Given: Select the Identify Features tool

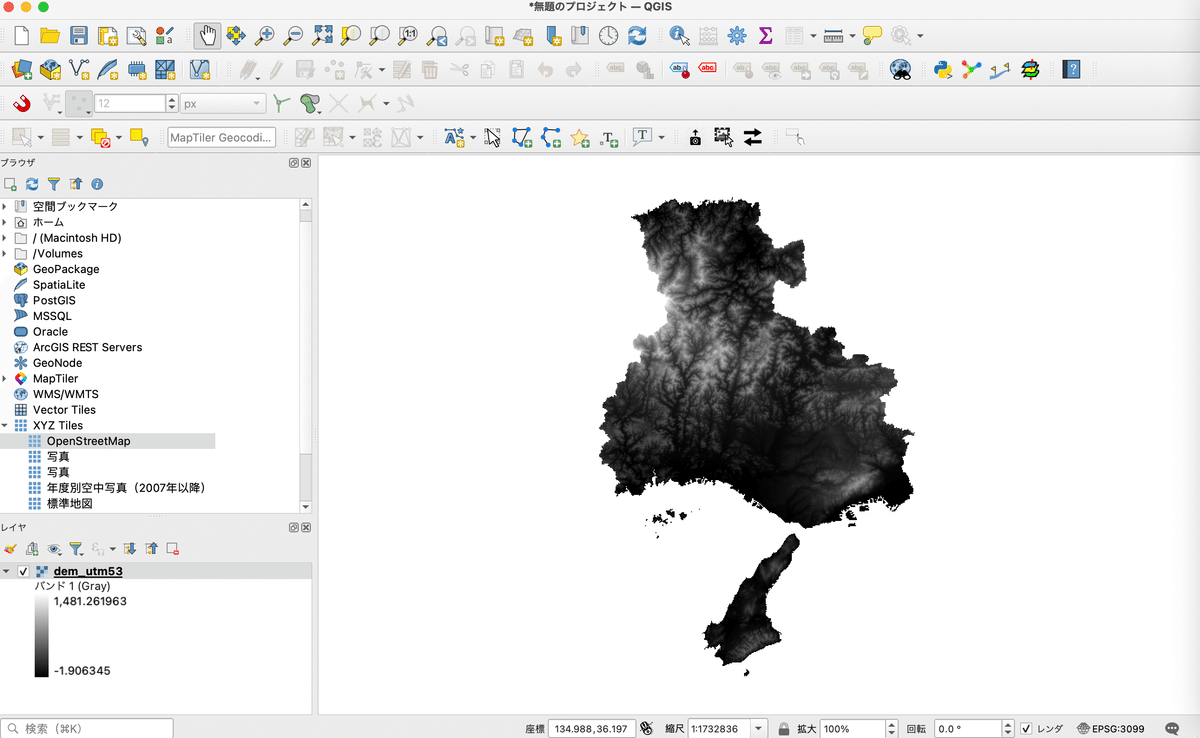Looking at the screenshot, I should (678, 35).
